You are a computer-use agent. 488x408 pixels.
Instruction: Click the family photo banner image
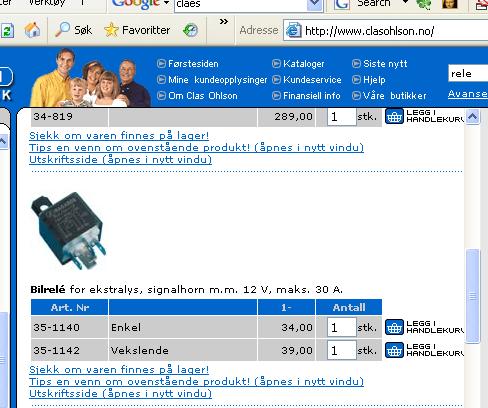click(90, 77)
